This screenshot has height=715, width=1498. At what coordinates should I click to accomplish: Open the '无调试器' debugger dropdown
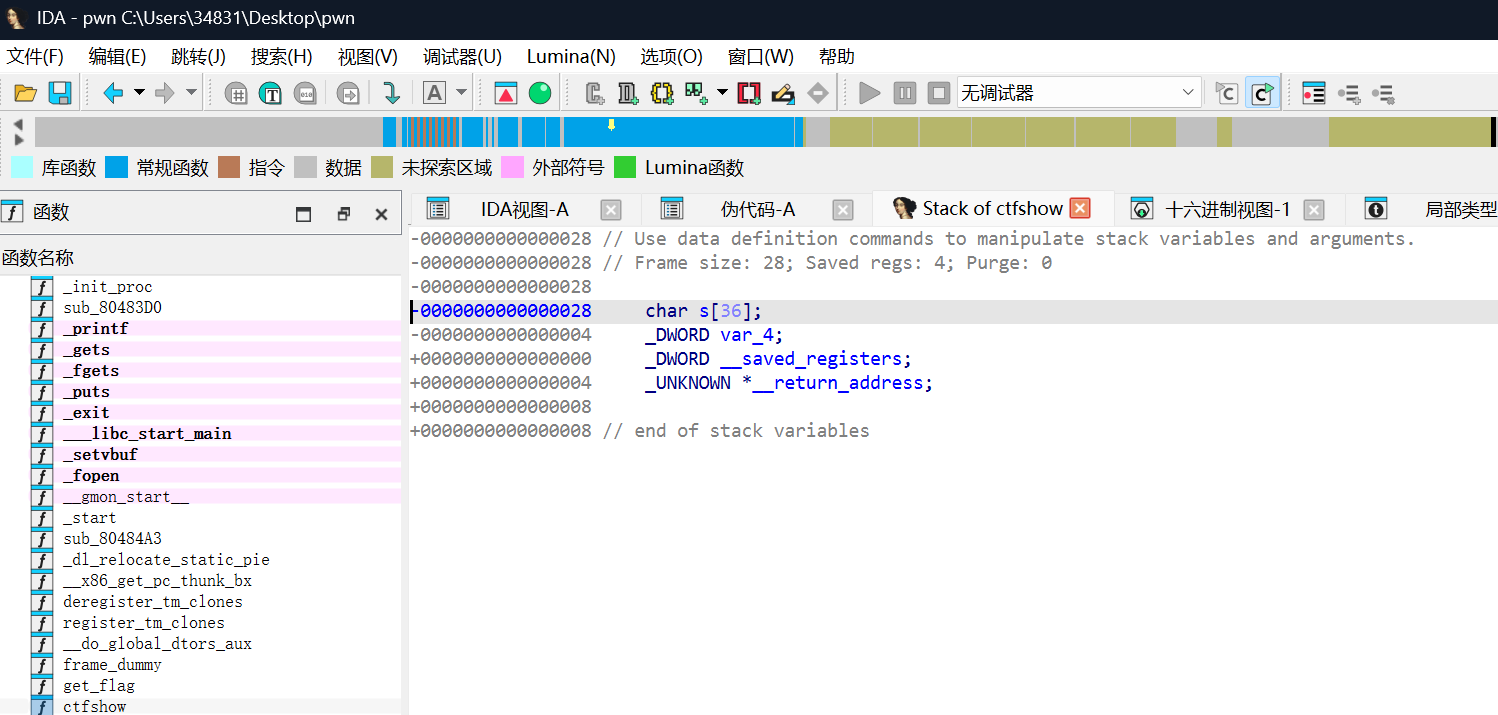pyautogui.click(x=1078, y=94)
